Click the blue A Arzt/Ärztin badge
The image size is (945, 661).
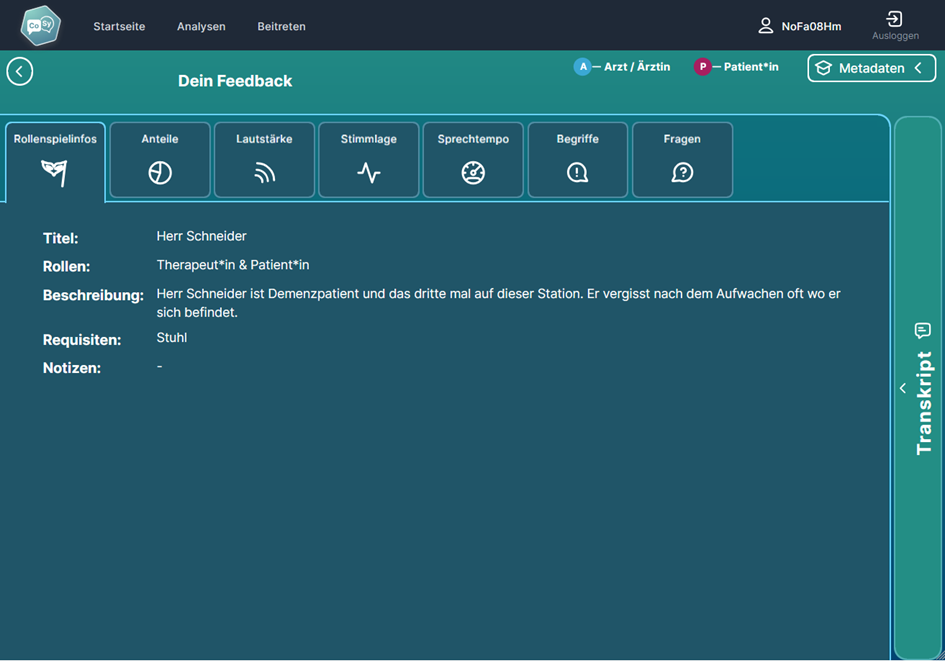coord(582,67)
